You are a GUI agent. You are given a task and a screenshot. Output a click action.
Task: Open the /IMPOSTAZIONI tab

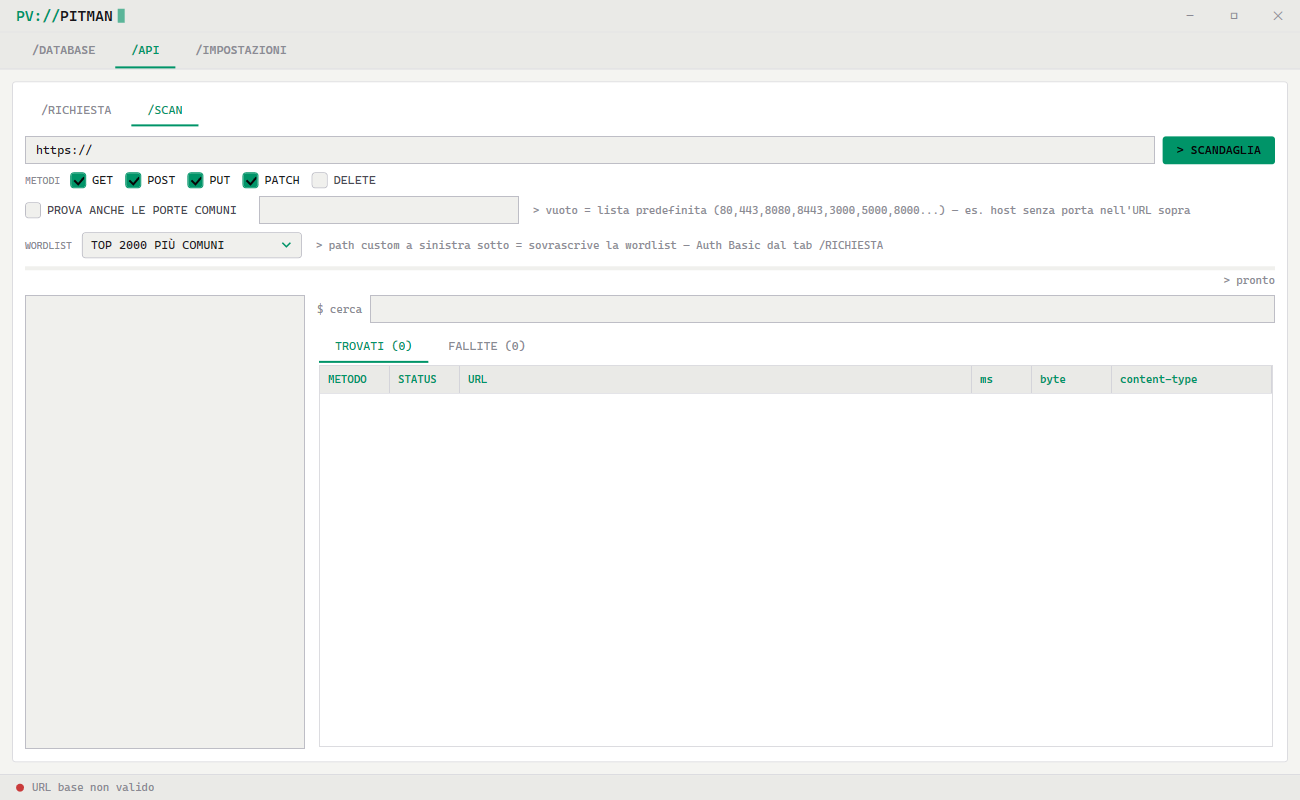pyautogui.click(x=241, y=50)
